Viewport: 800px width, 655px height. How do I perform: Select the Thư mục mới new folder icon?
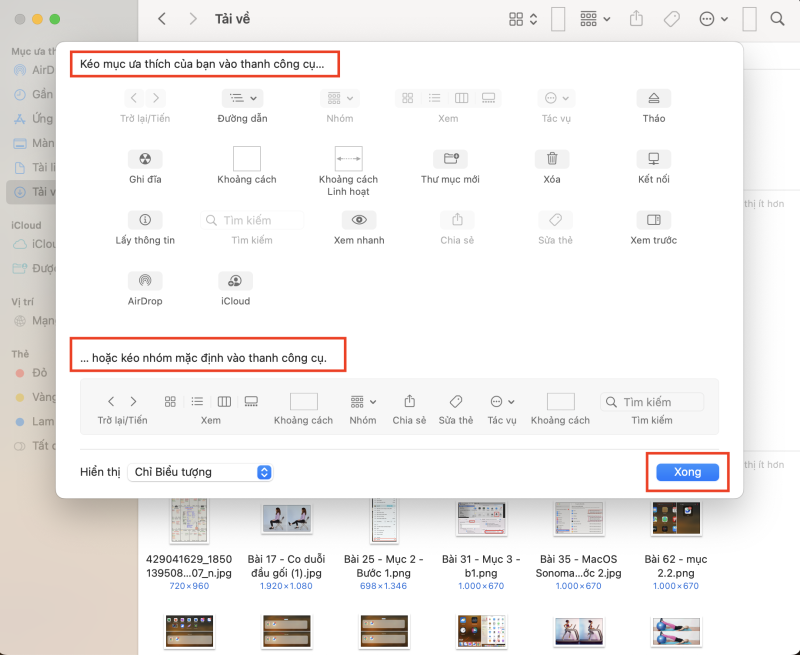449,158
